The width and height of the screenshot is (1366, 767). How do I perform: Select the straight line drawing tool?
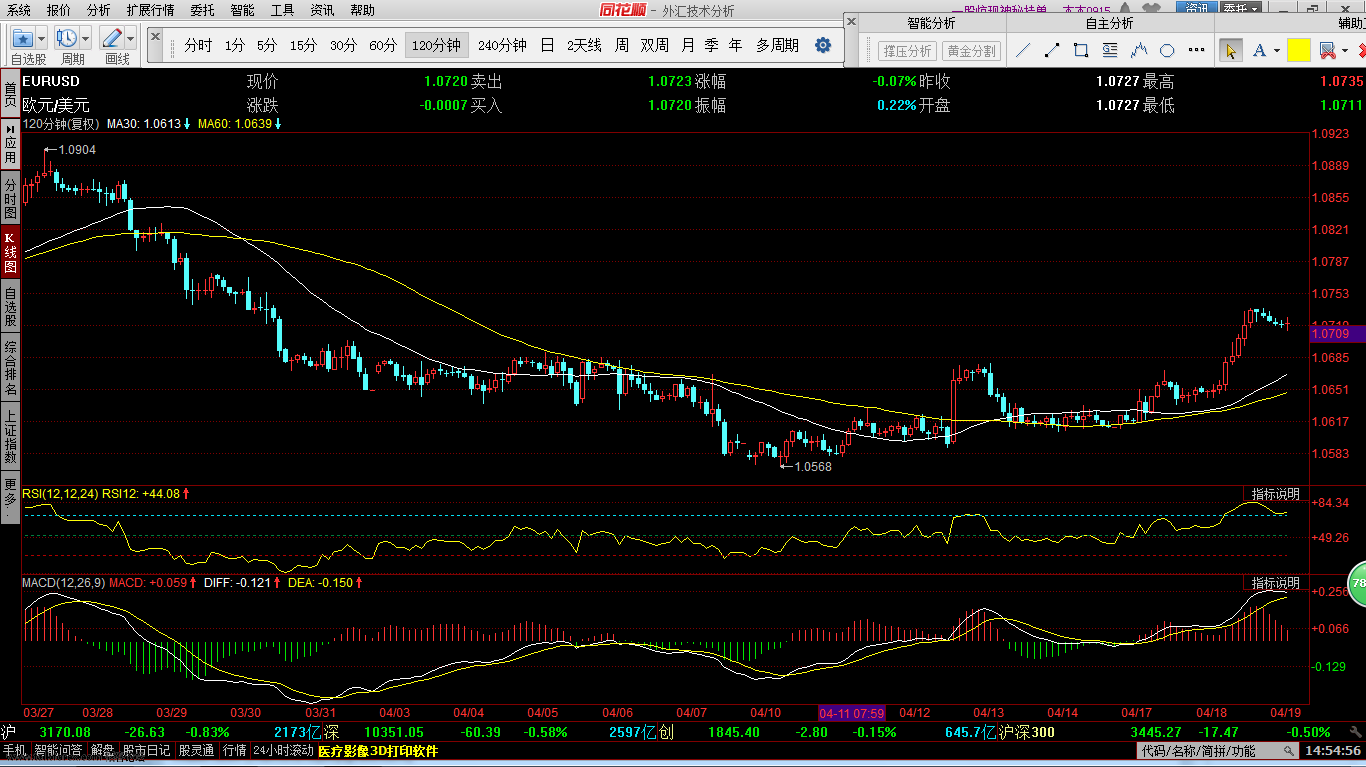[1023, 50]
